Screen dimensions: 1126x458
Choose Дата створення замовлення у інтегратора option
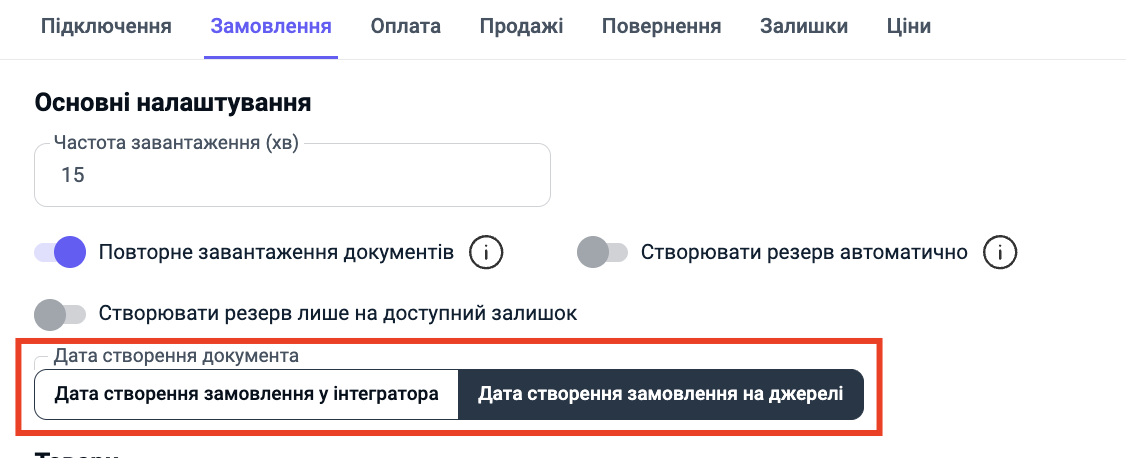coord(247,394)
